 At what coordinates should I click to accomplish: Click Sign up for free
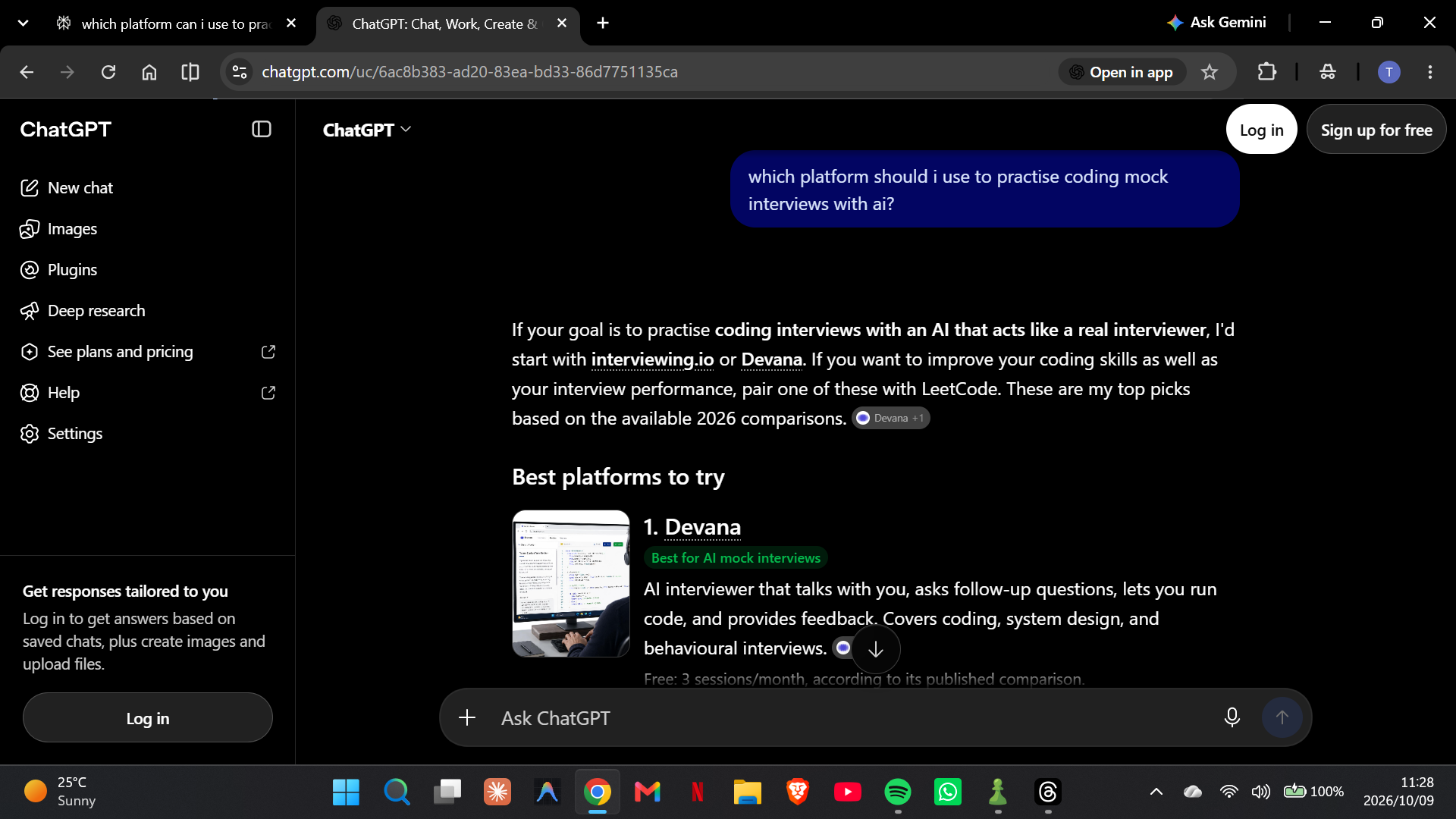(x=1376, y=130)
